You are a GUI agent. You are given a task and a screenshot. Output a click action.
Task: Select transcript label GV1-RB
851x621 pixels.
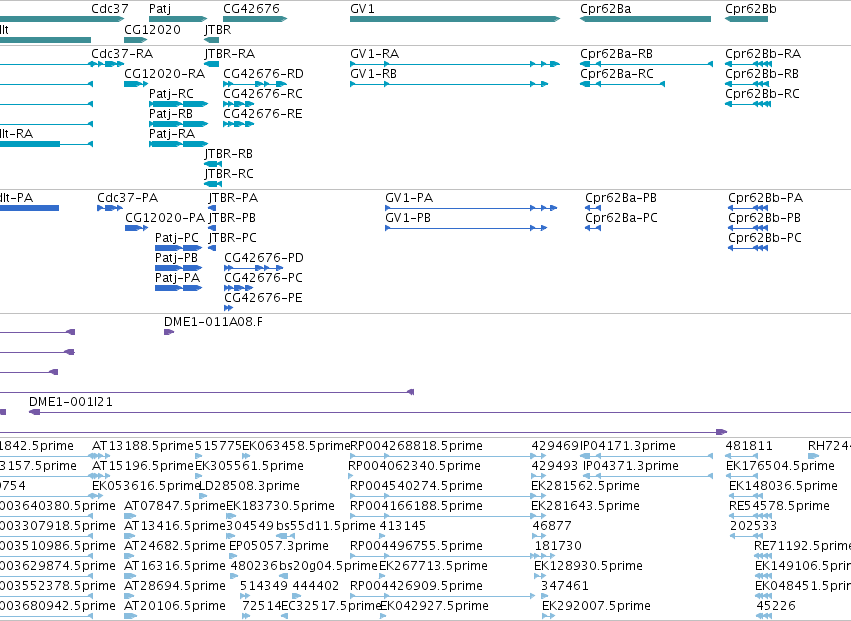(x=373, y=74)
